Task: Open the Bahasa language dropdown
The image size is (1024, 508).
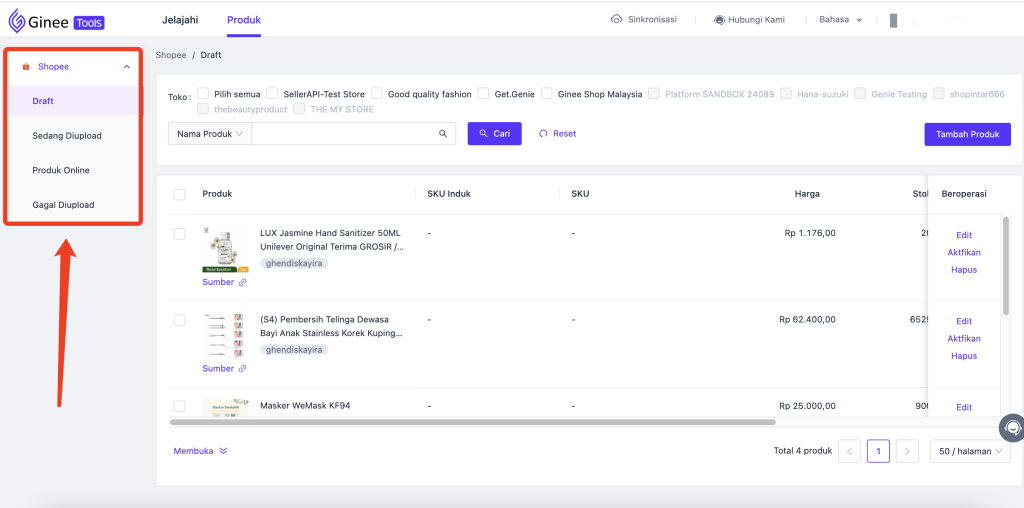Action: 841,20
